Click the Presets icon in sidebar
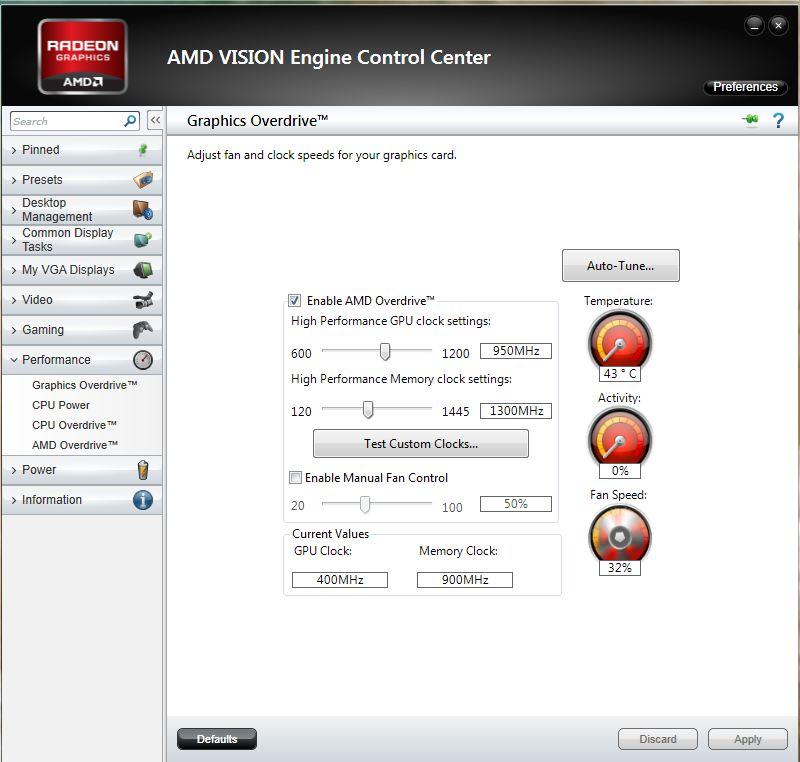Viewport: 800px width, 762px height. pyautogui.click(x=143, y=180)
